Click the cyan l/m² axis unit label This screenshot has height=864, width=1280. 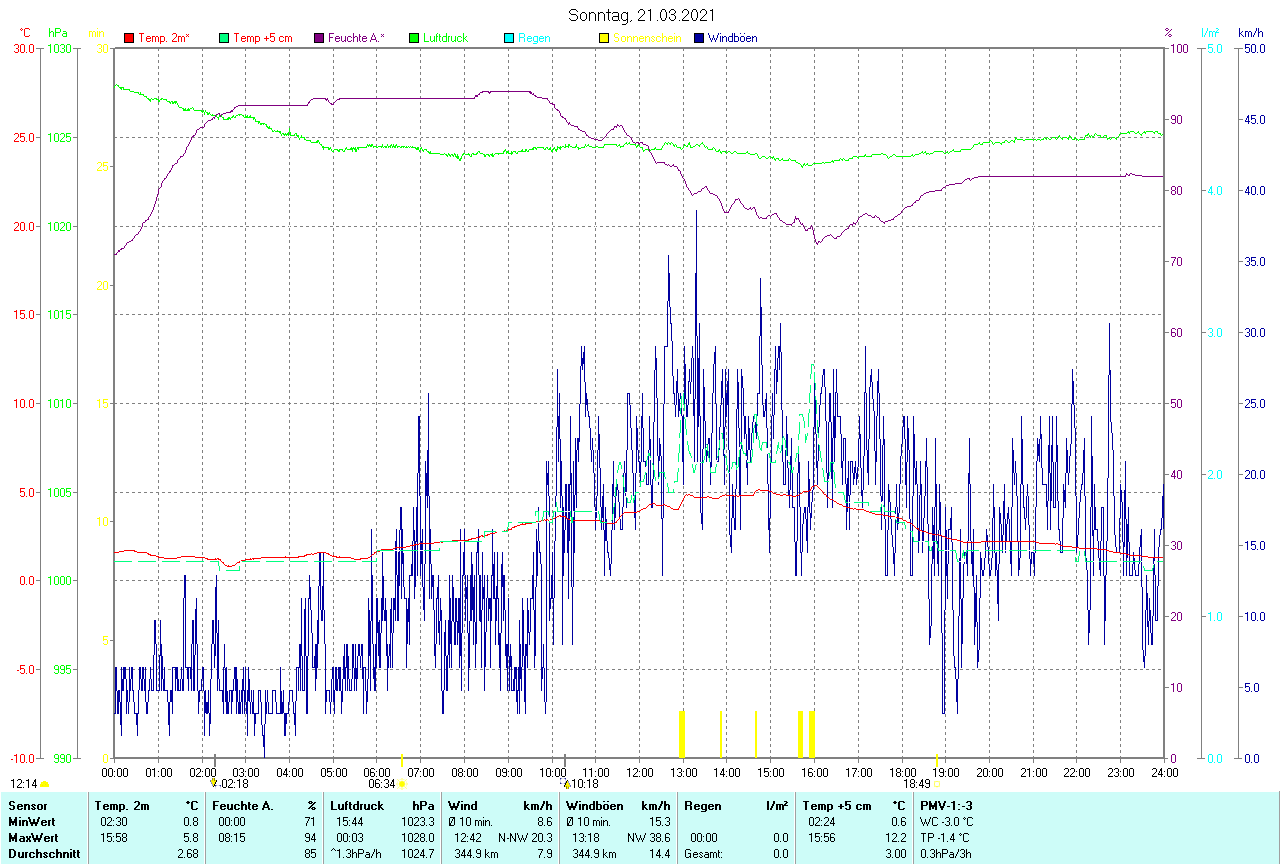coord(1210,33)
